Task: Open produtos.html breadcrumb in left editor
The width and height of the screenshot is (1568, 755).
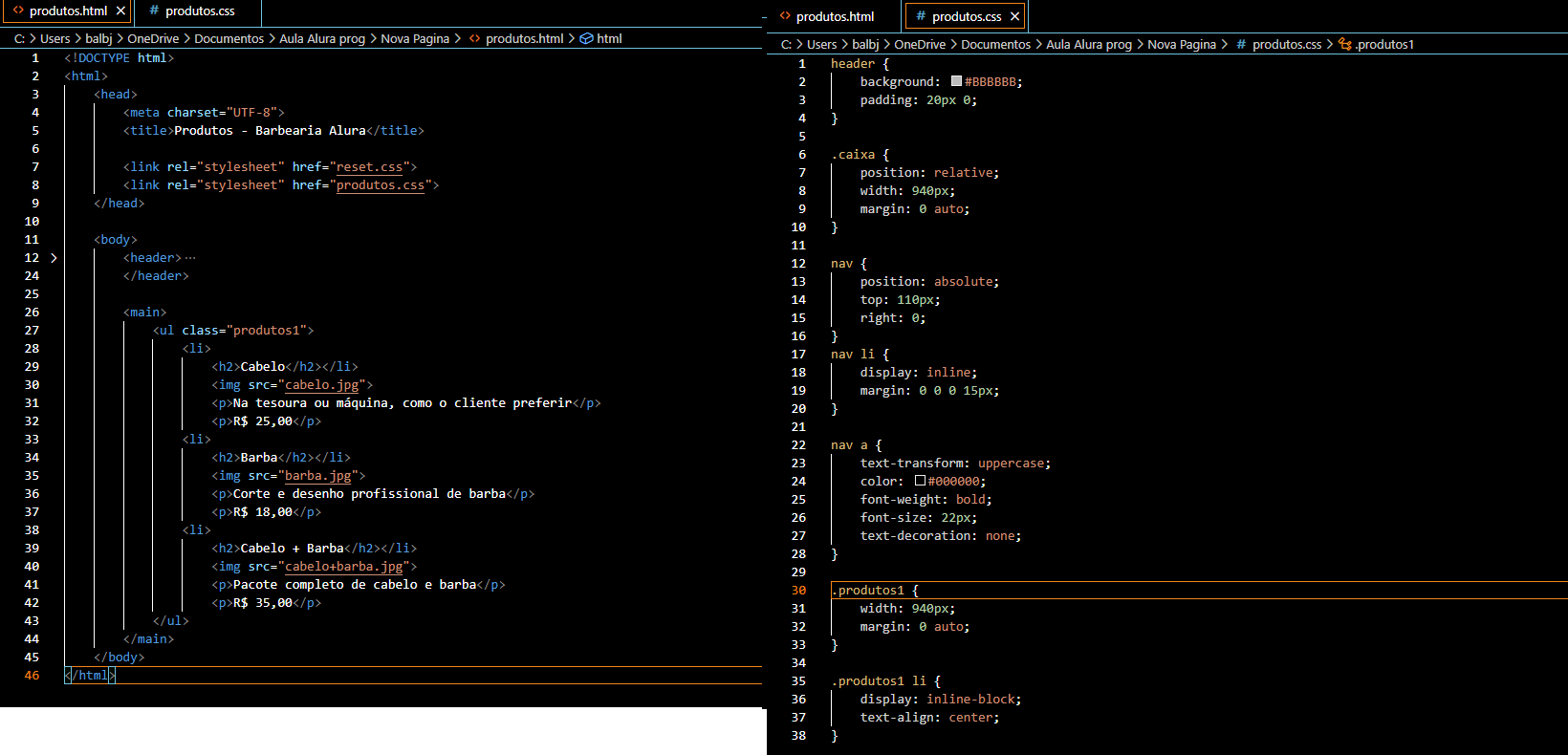Action: tap(524, 38)
